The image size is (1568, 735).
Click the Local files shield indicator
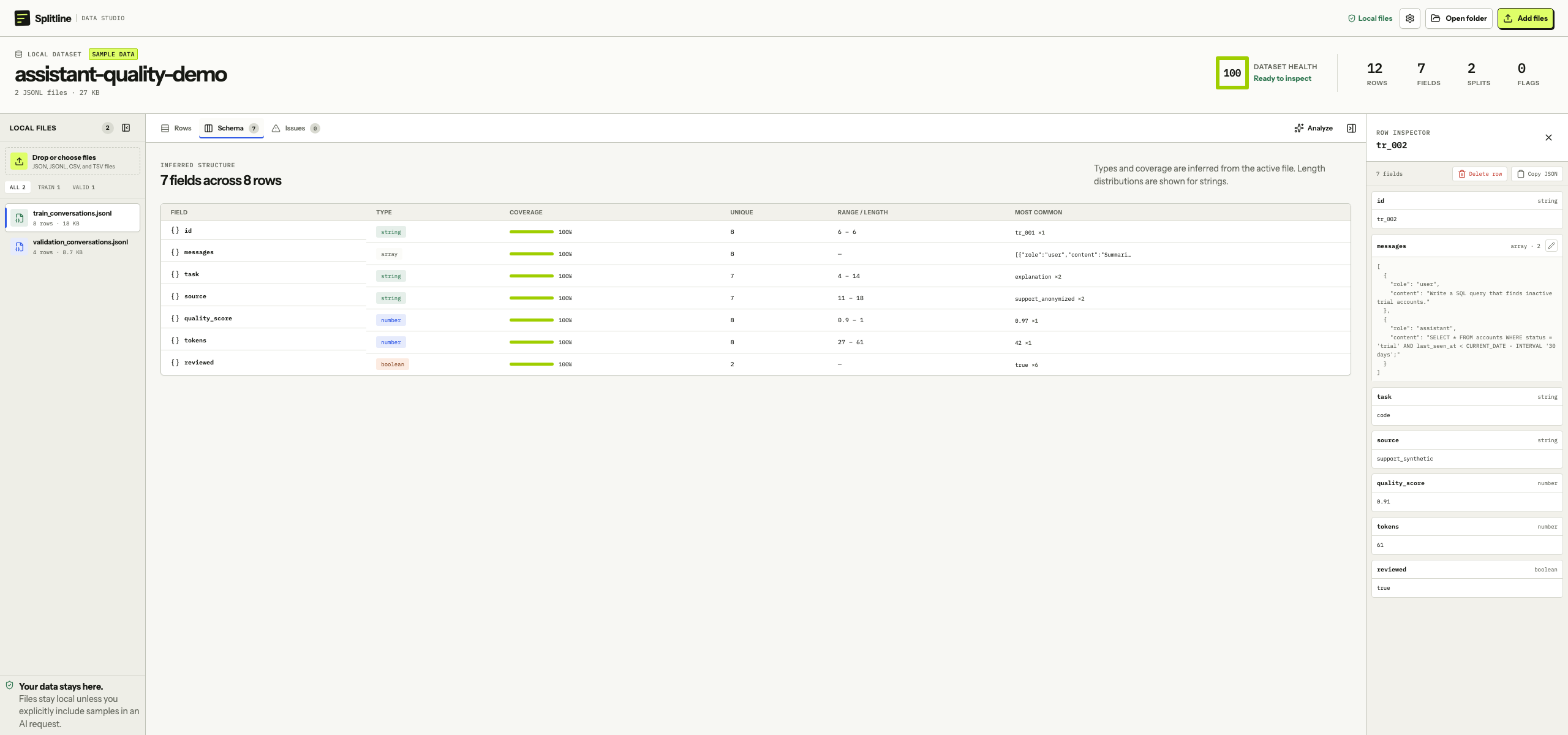(1370, 18)
